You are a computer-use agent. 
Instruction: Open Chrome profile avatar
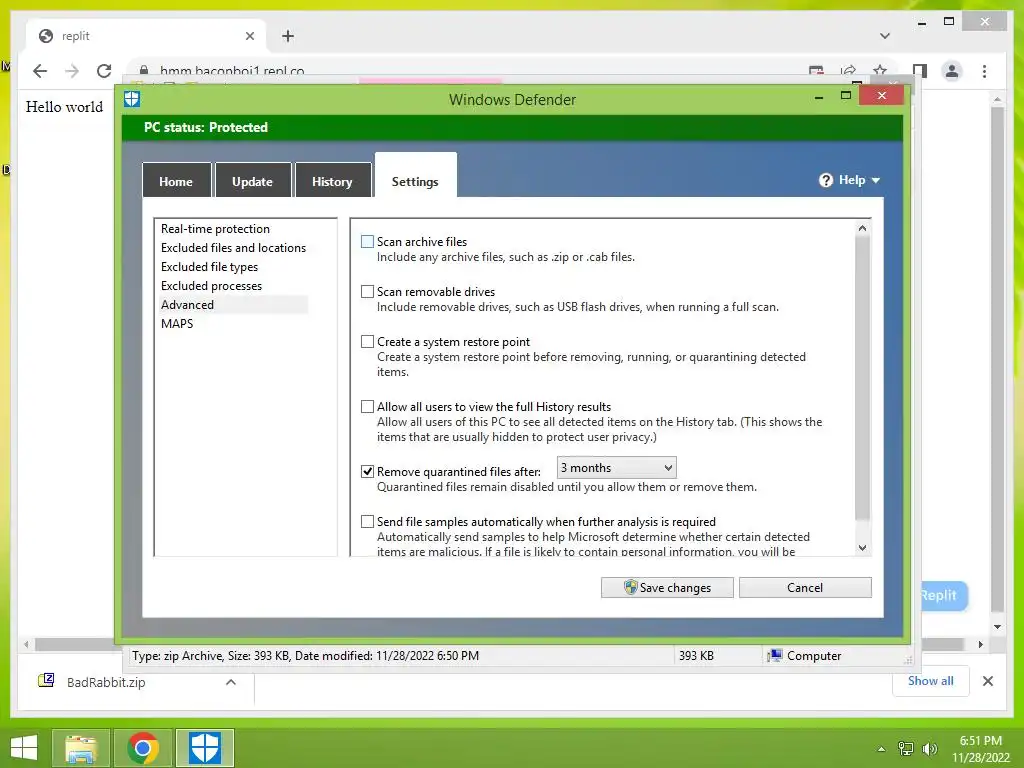pyautogui.click(x=952, y=71)
